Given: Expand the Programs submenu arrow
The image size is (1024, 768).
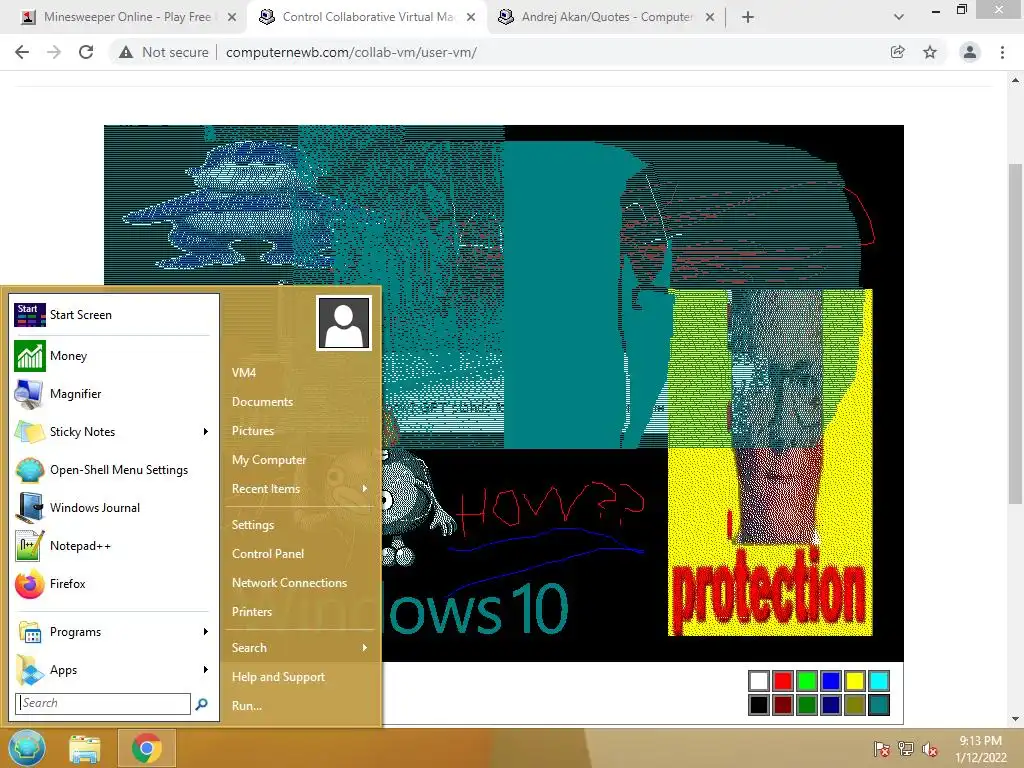Looking at the screenshot, I should click(x=206, y=632).
